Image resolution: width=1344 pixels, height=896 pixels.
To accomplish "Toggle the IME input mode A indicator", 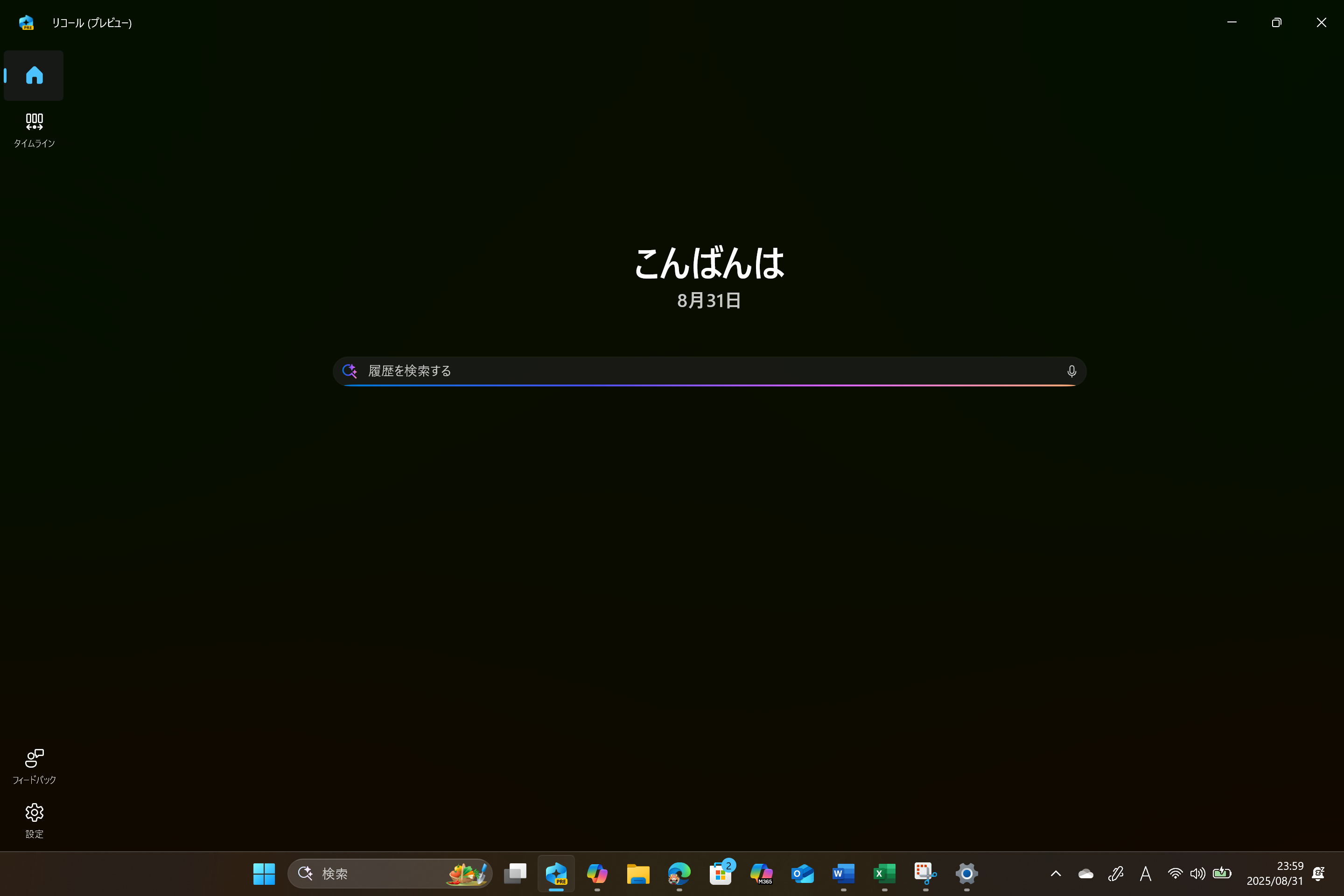I will (x=1145, y=873).
